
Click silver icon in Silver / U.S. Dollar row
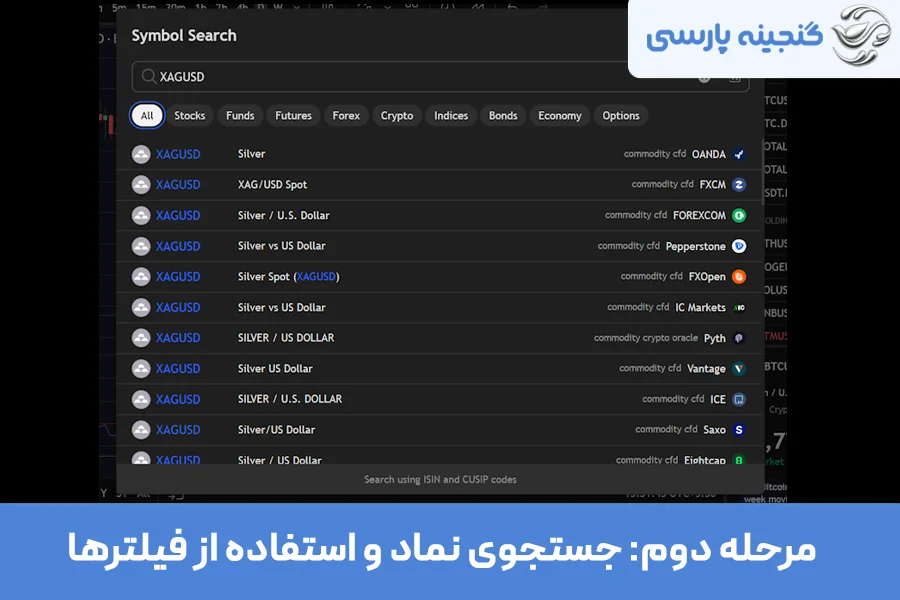pyautogui.click(x=141, y=215)
